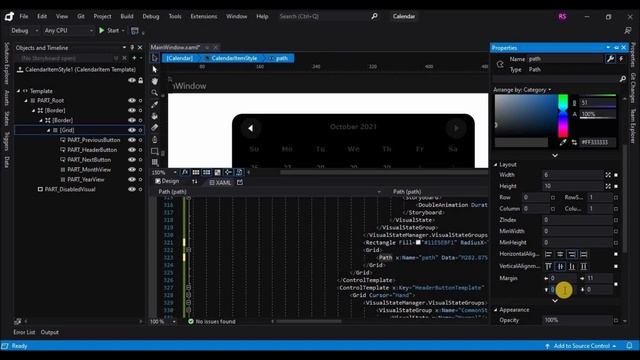Open the Extensions menu
The height and width of the screenshot is (360, 640).
coord(204,16)
